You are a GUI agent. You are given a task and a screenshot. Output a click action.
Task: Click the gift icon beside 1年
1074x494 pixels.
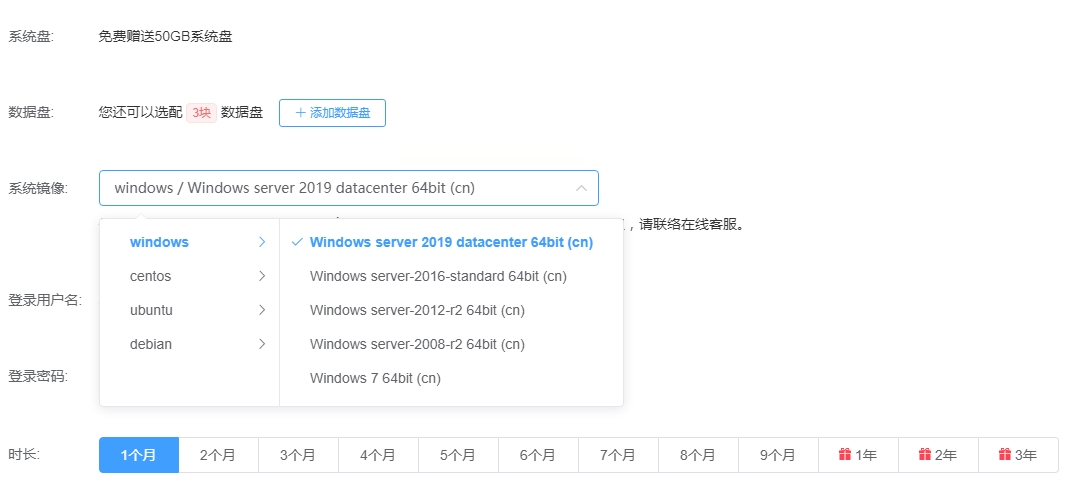pyautogui.click(x=845, y=454)
